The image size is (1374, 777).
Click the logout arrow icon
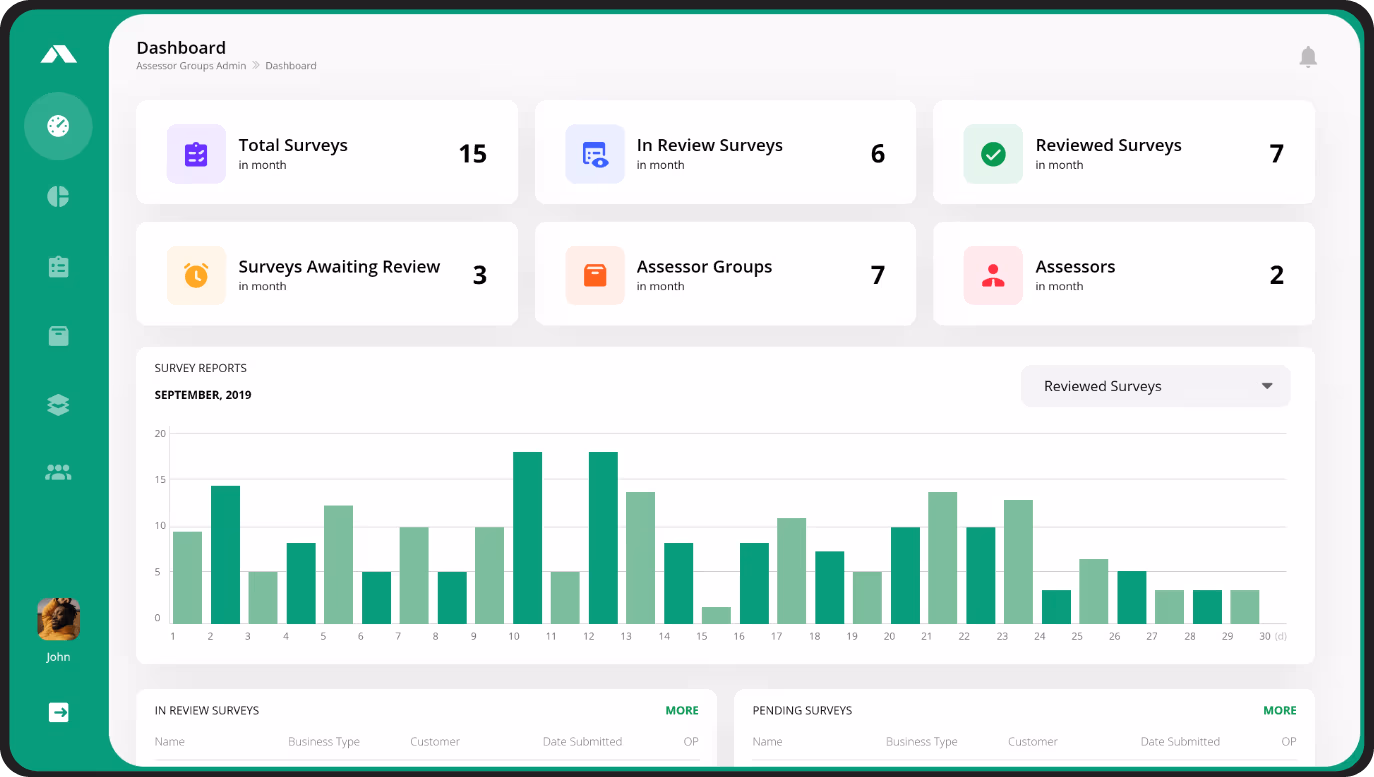click(58, 712)
